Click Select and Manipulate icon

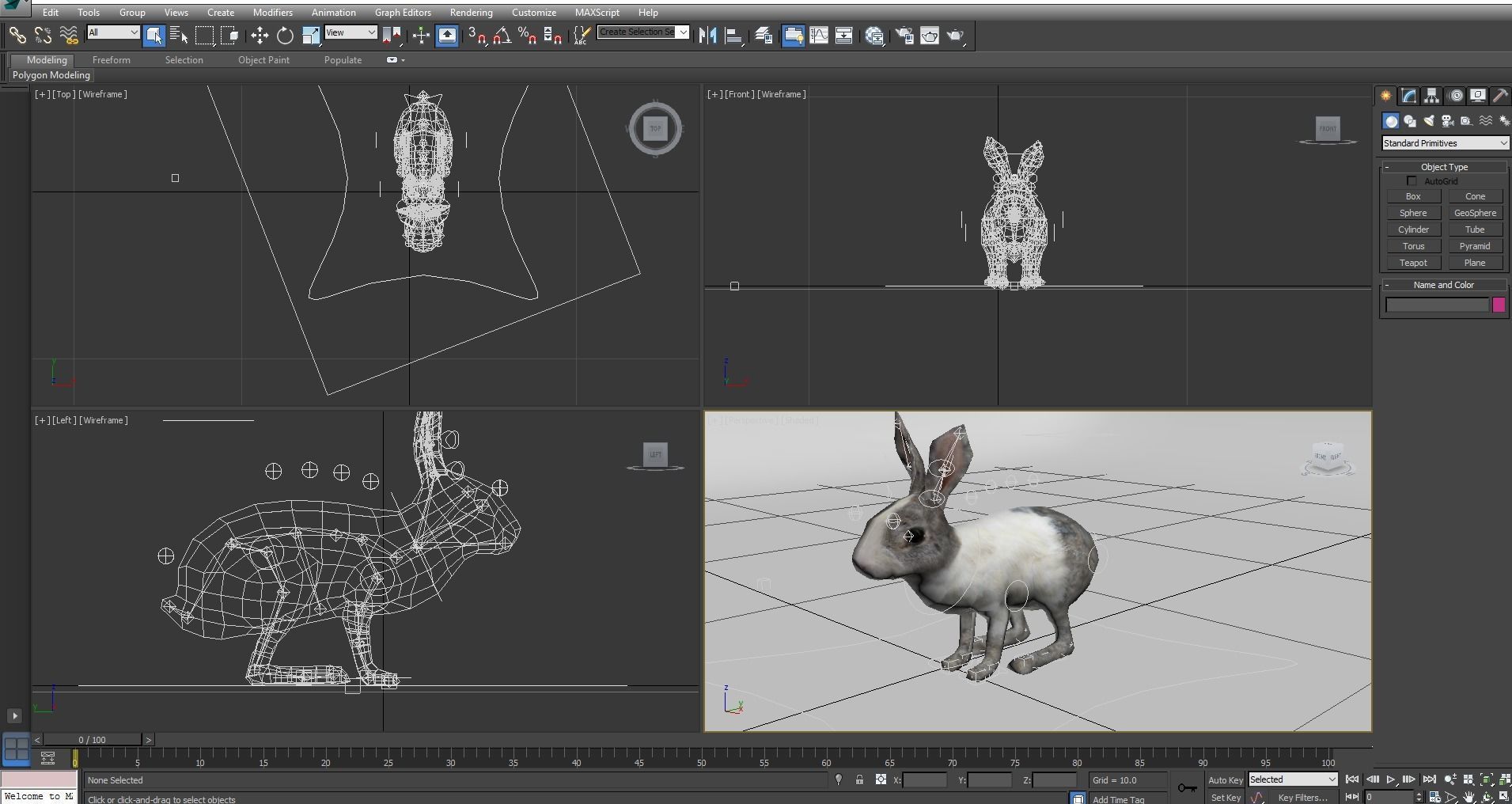(421, 35)
